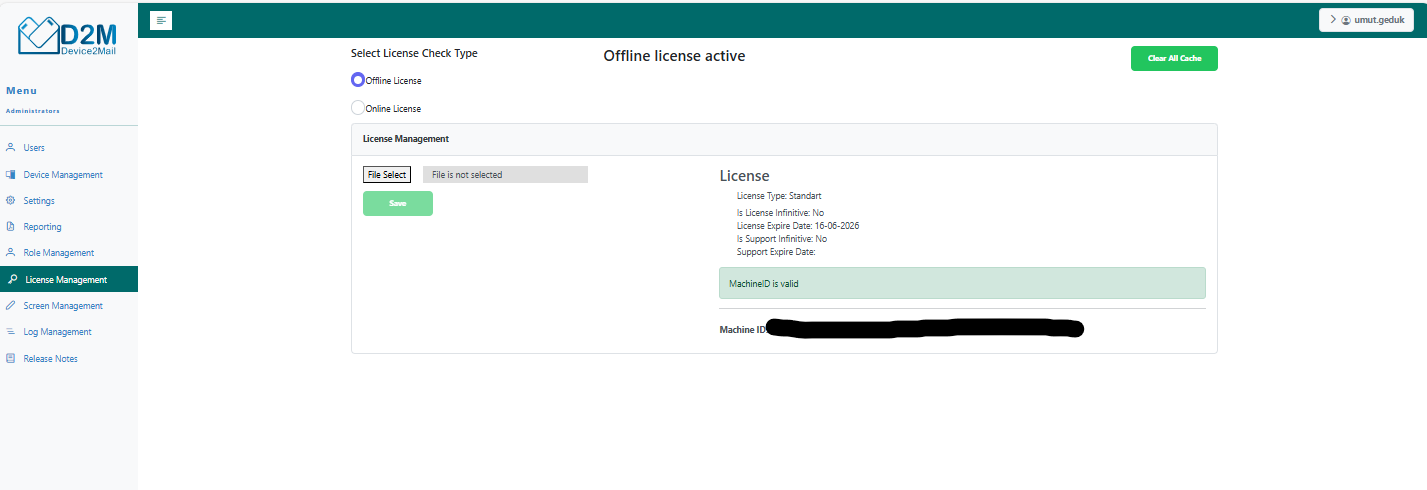Expand the user menu chevron arrow

[1333, 20]
